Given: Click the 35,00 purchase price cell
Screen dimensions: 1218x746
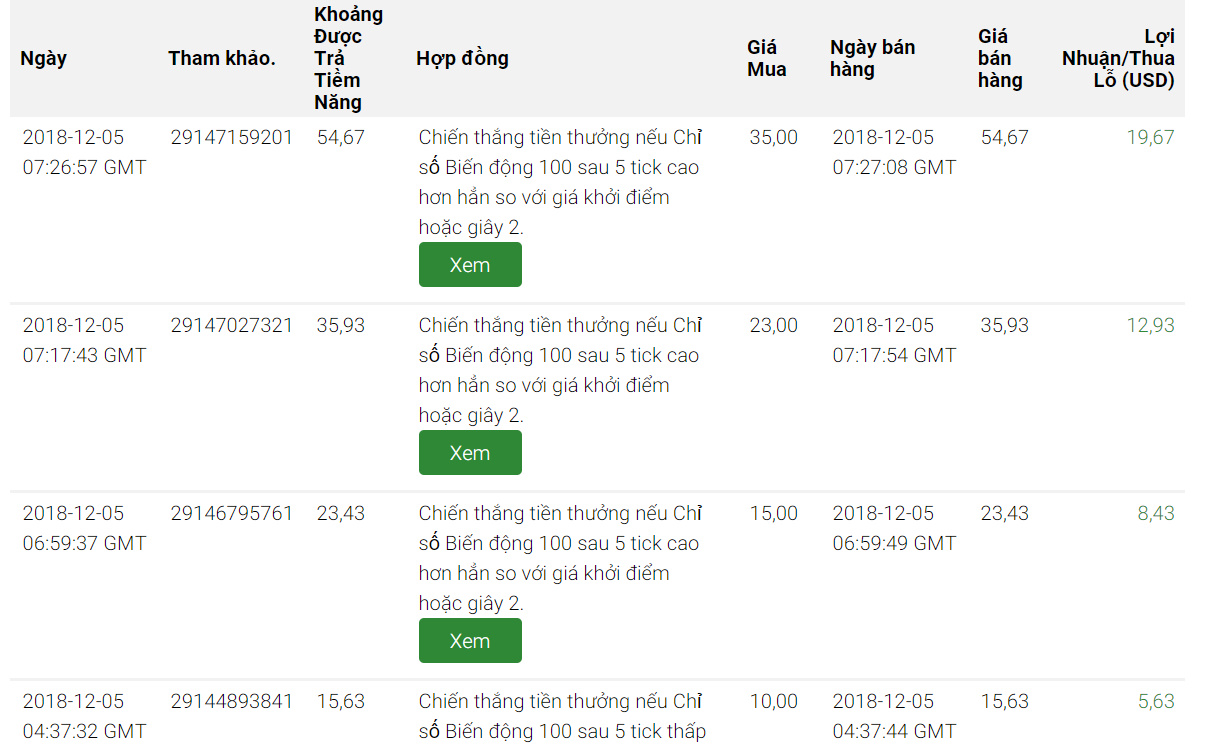Looking at the screenshot, I should point(774,137).
